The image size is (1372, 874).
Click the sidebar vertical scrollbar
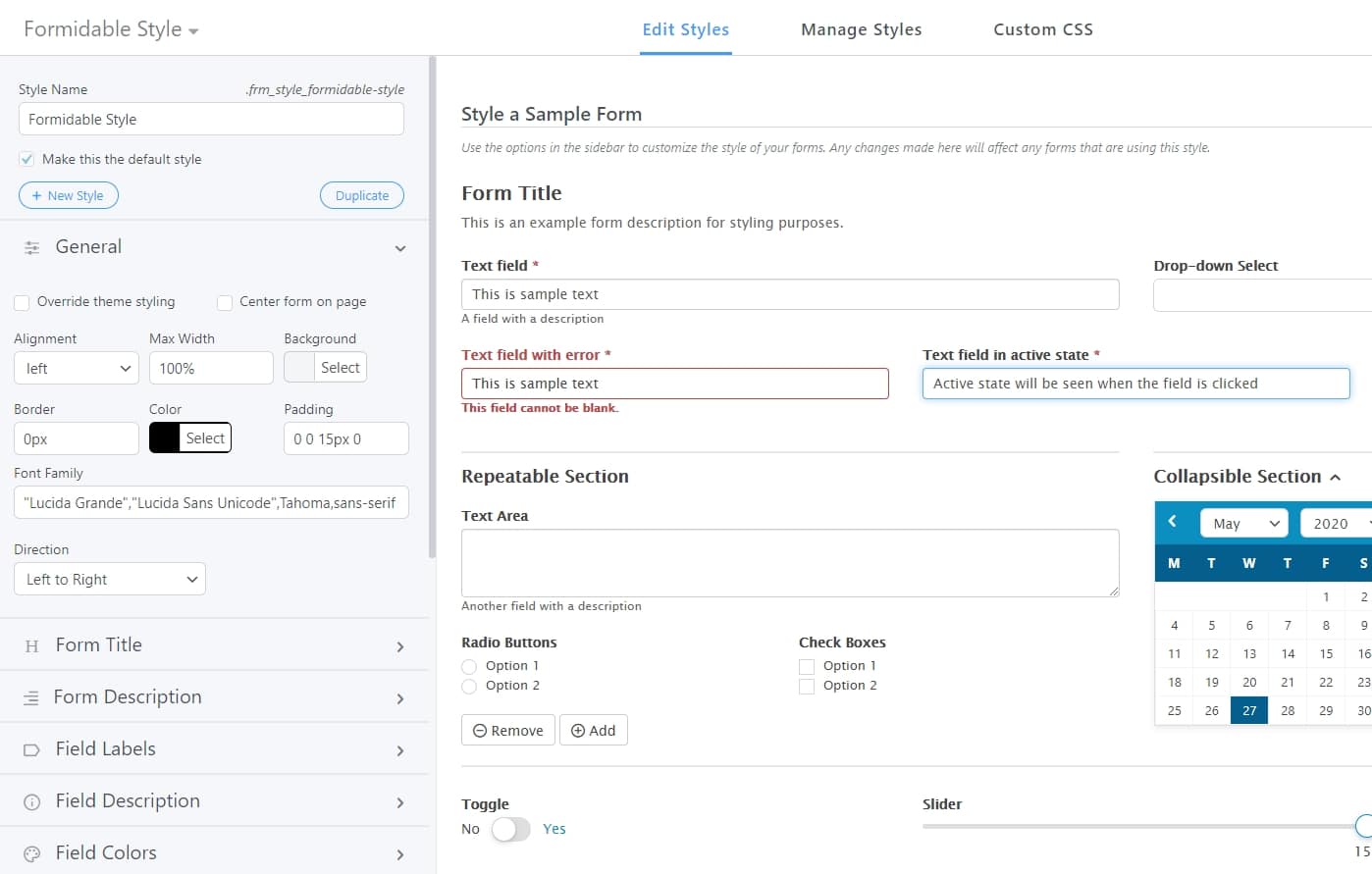click(432, 306)
